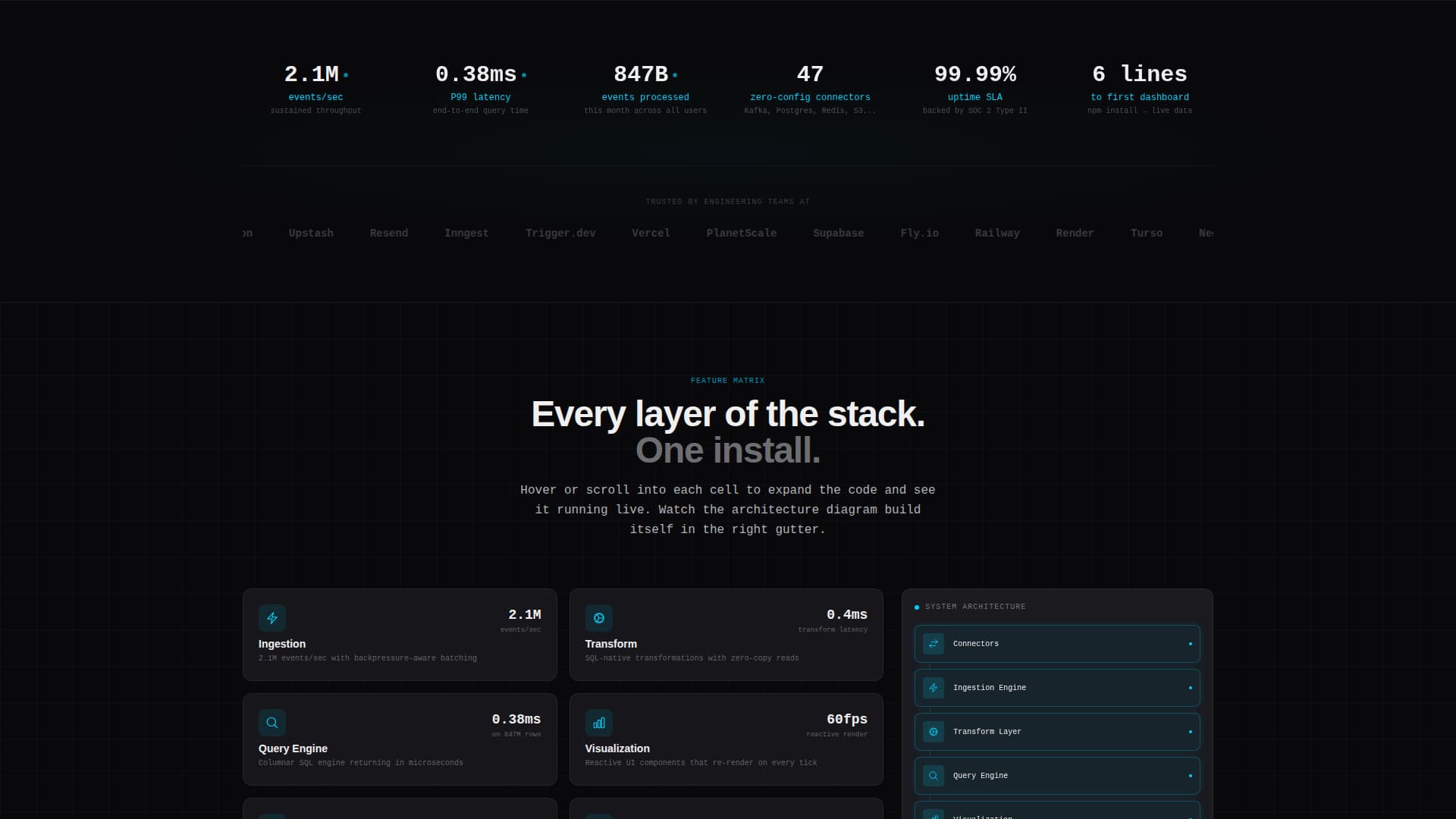Click the Query Engine search icon in architecture panel

[x=934, y=776]
